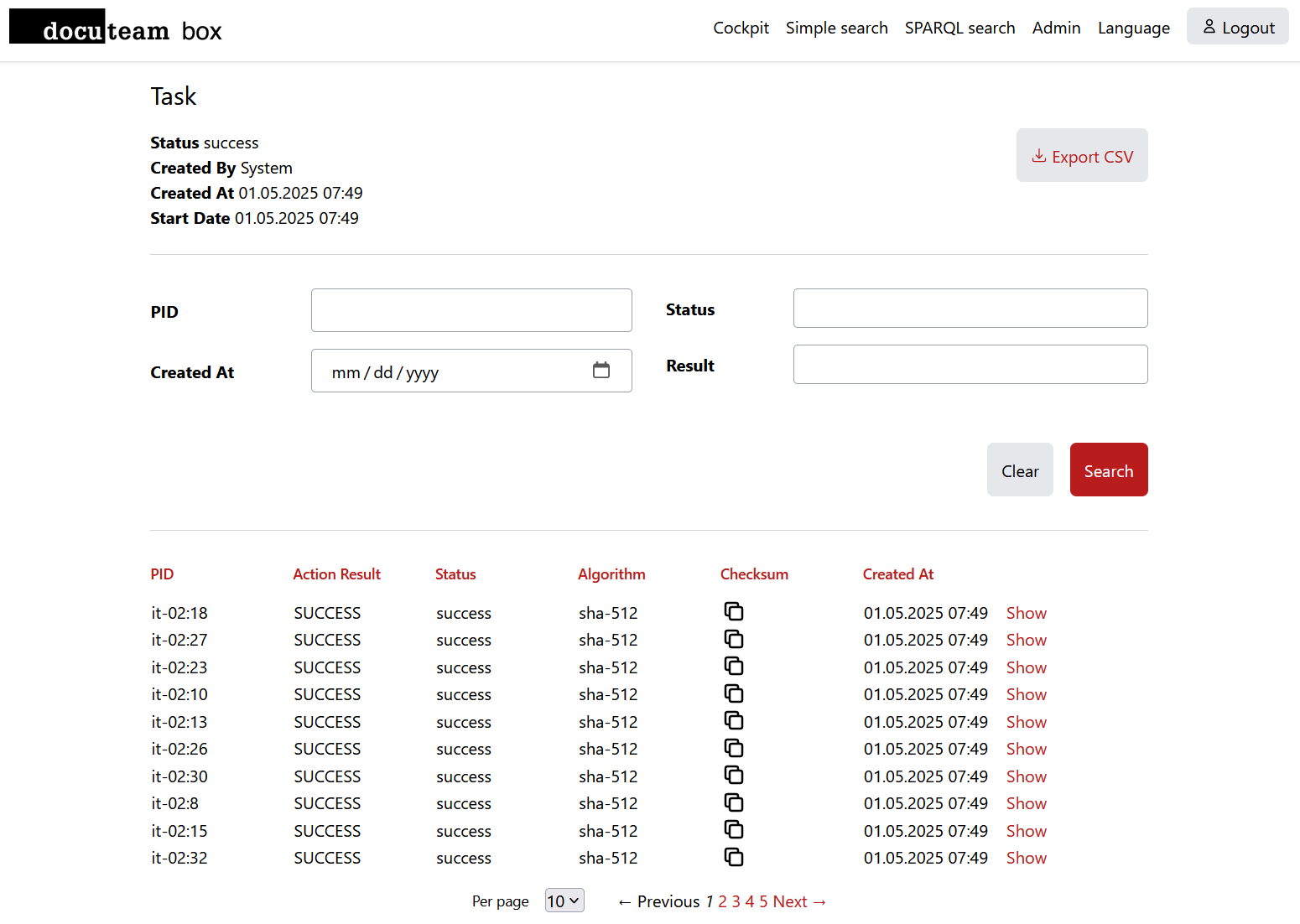Copy checksum for it-02:10 row
Image resolution: width=1300 pixels, height=924 pixels.
(734, 693)
